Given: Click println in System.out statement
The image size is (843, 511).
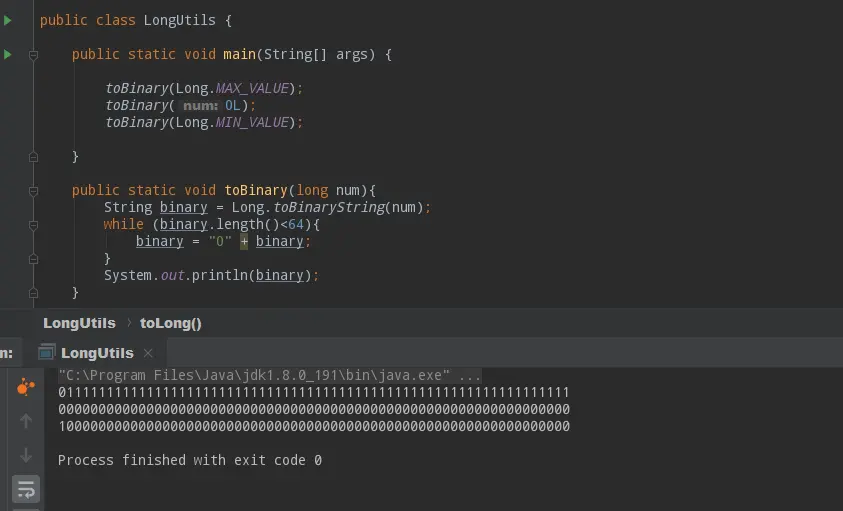Looking at the screenshot, I should pyautogui.click(x=219, y=275).
